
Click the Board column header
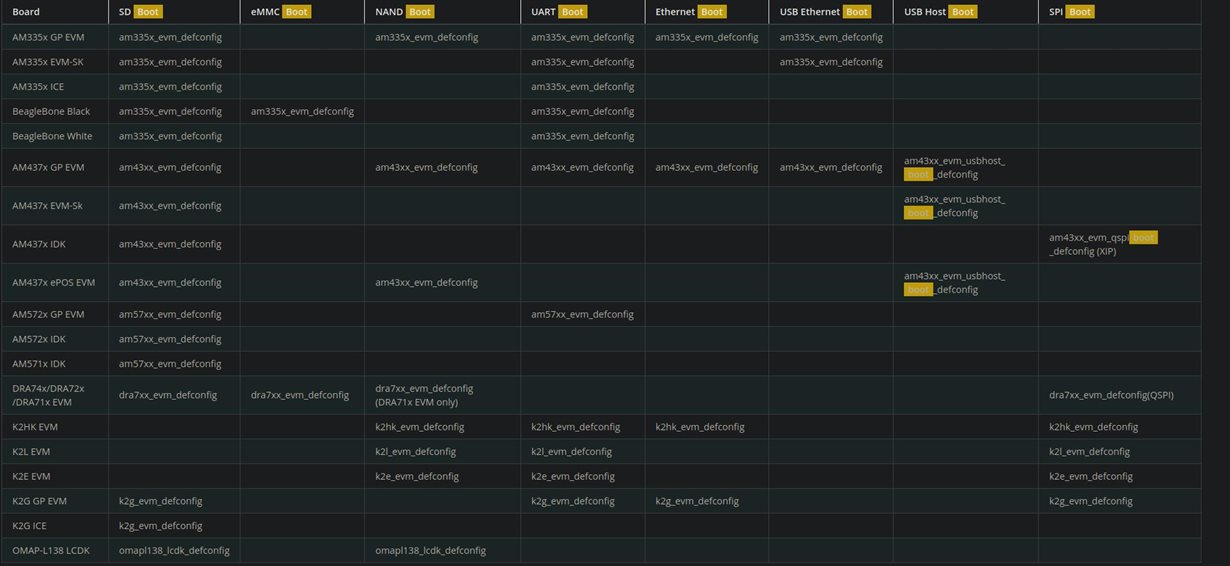[x=26, y=12]
